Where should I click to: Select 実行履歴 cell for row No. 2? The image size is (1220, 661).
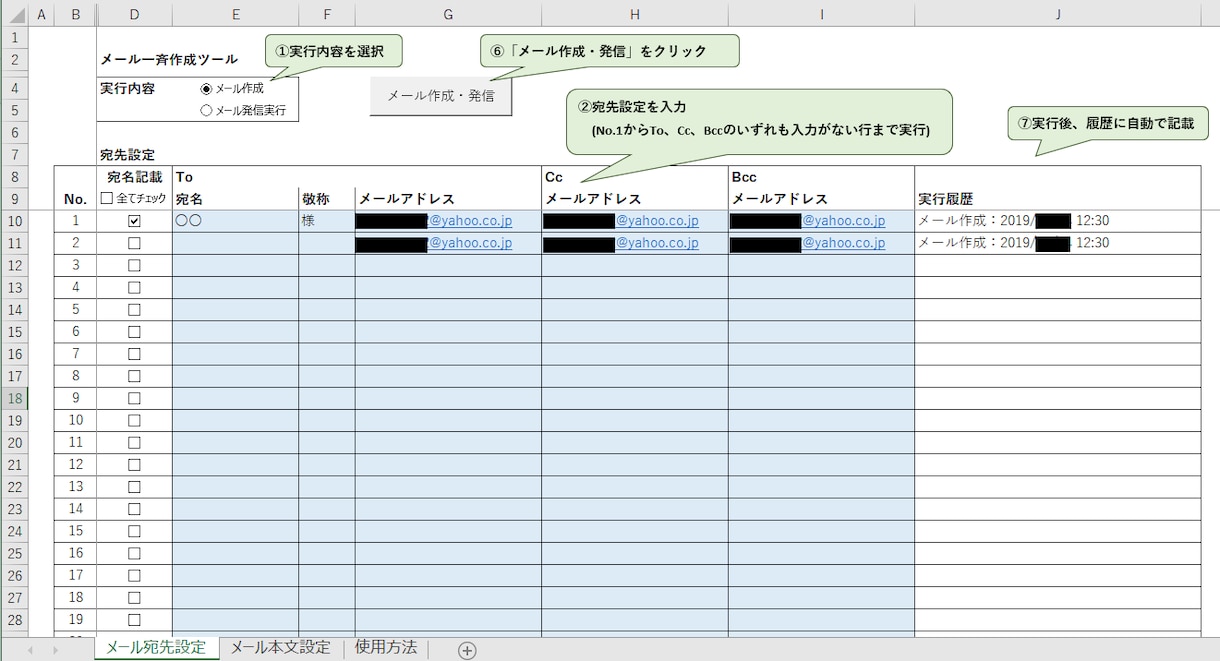[1057, 243]
